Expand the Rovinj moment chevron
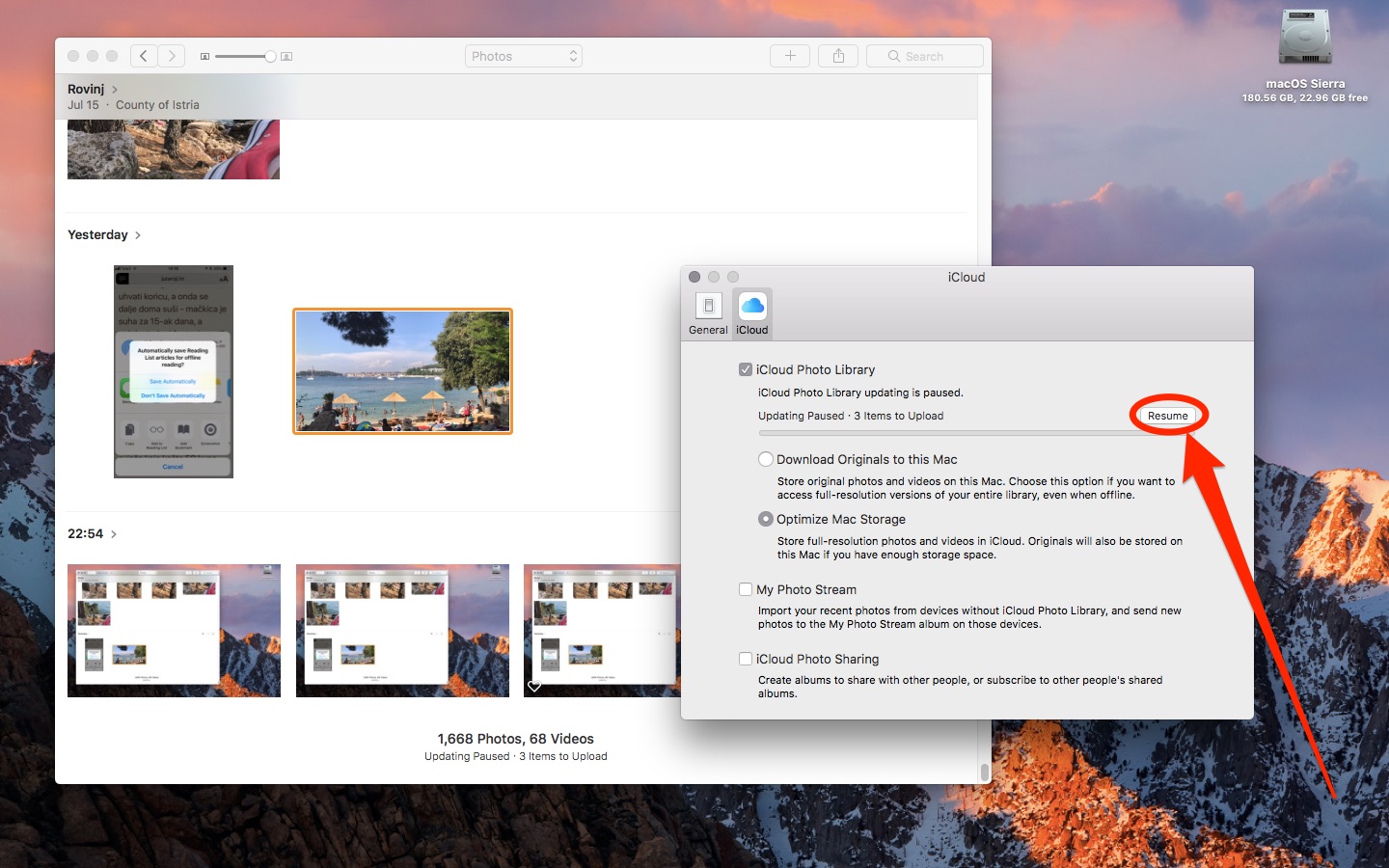 coord(115,90)
